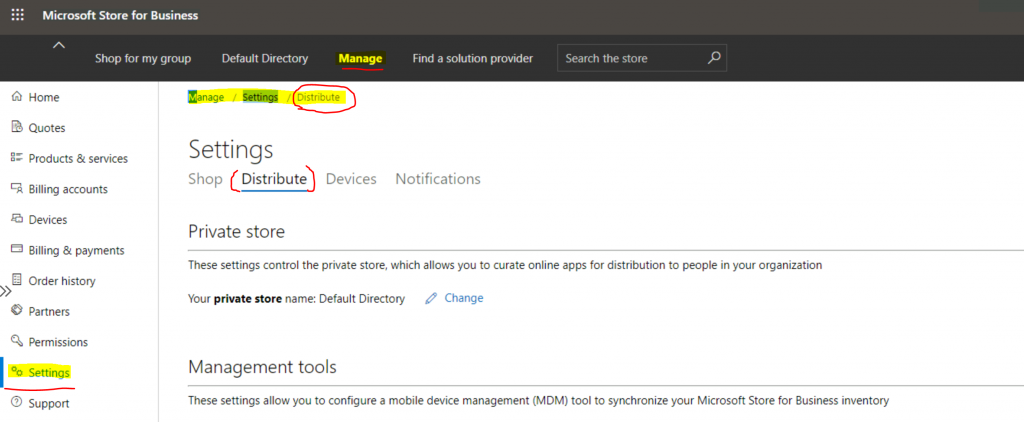Click the Settings breadcrumb link
Viewport: 1024px width, 422px height.
coord(260,97)
